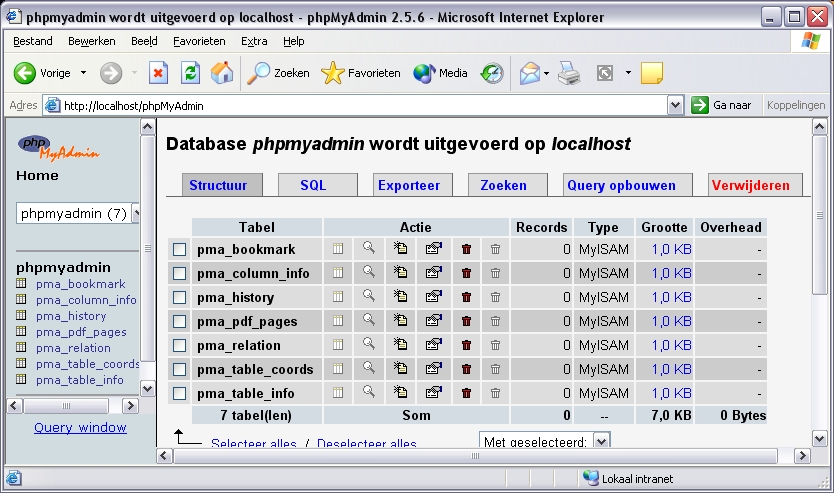Tick the checkbox for pma_relation
The width and height of the screenshot is (834, 493).
coord(179,345)
